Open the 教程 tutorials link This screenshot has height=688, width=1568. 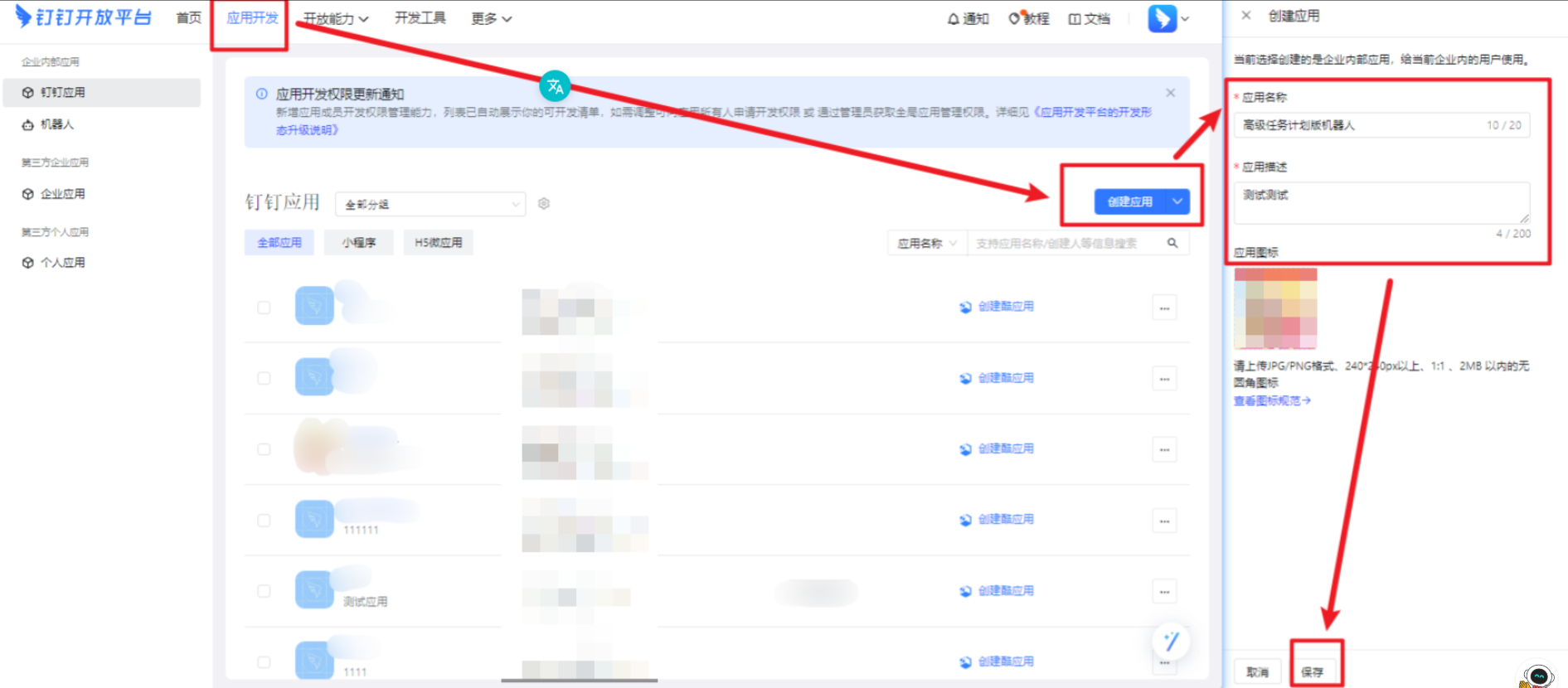point(1029,18)
